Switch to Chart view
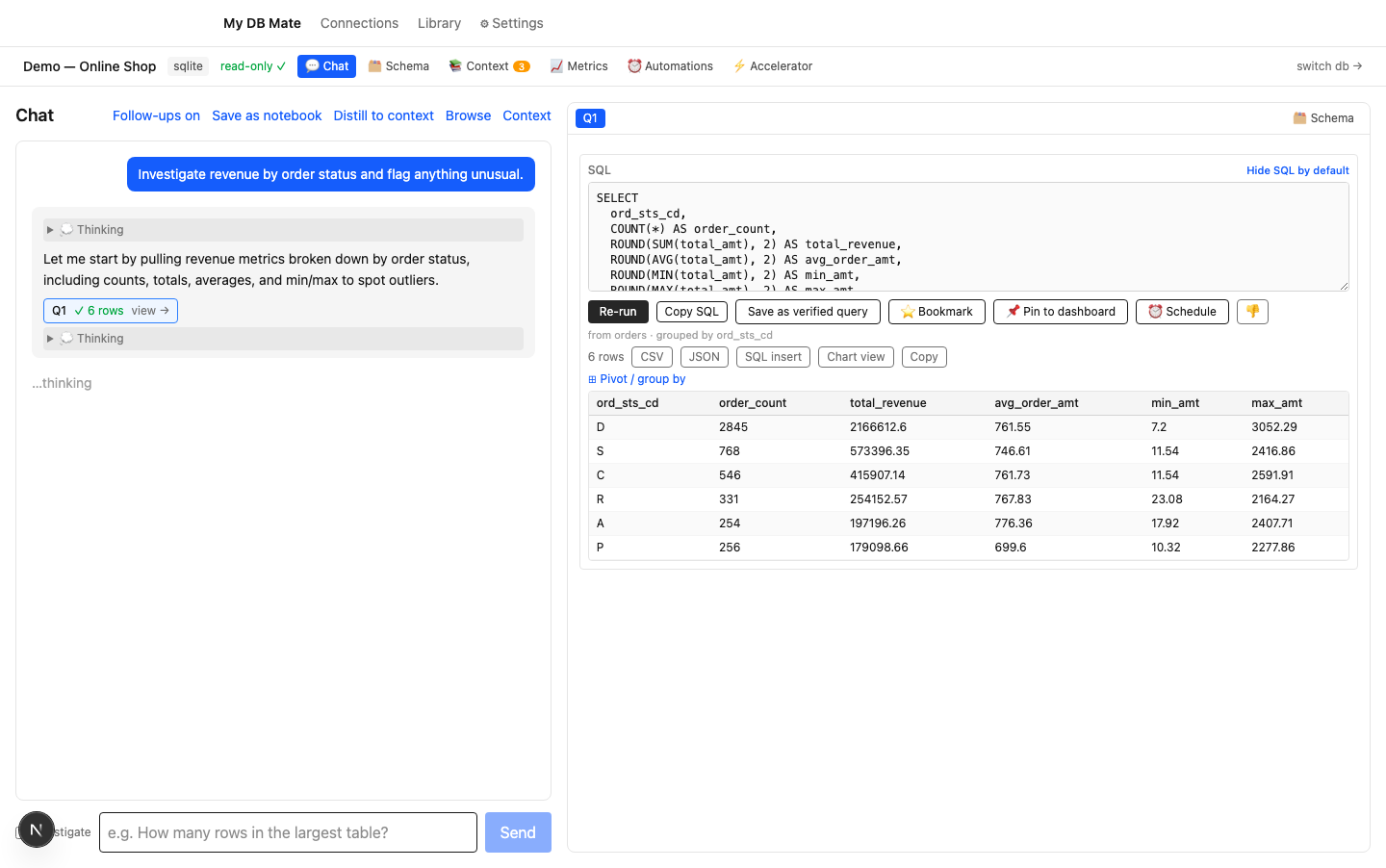Viewport: 1386px width, 868px height. click(x=856, y=357)
